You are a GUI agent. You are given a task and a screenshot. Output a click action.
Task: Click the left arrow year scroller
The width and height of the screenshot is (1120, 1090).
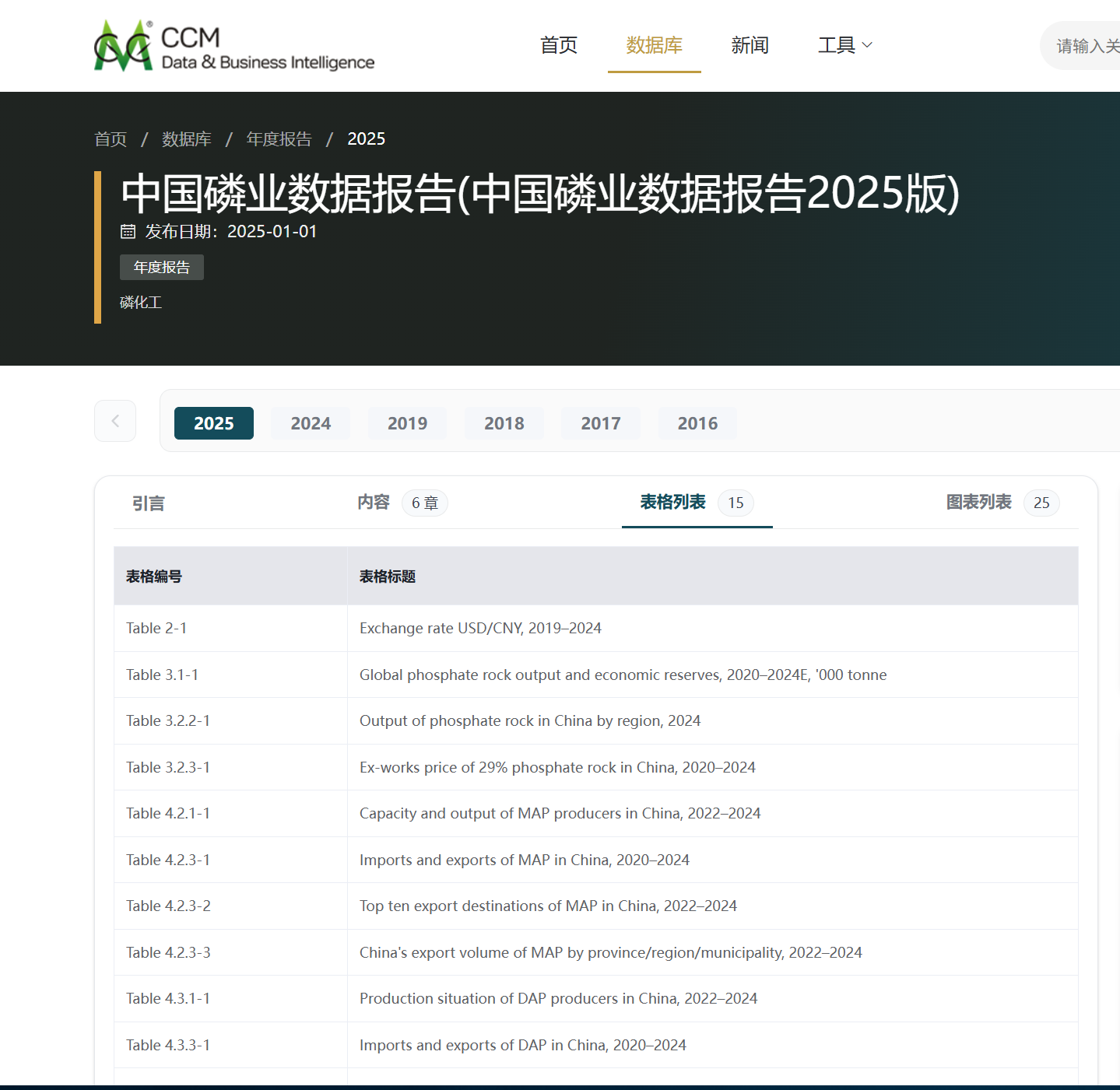pyautogui.click(x=115, y=421)
